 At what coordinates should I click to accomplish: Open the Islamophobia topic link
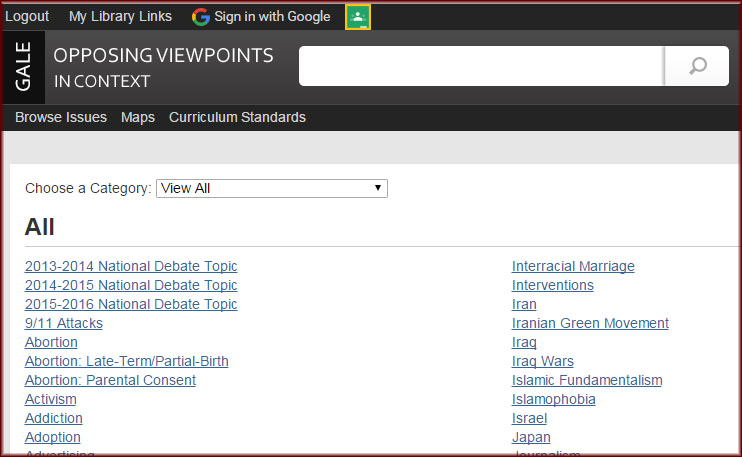(553, 399)
